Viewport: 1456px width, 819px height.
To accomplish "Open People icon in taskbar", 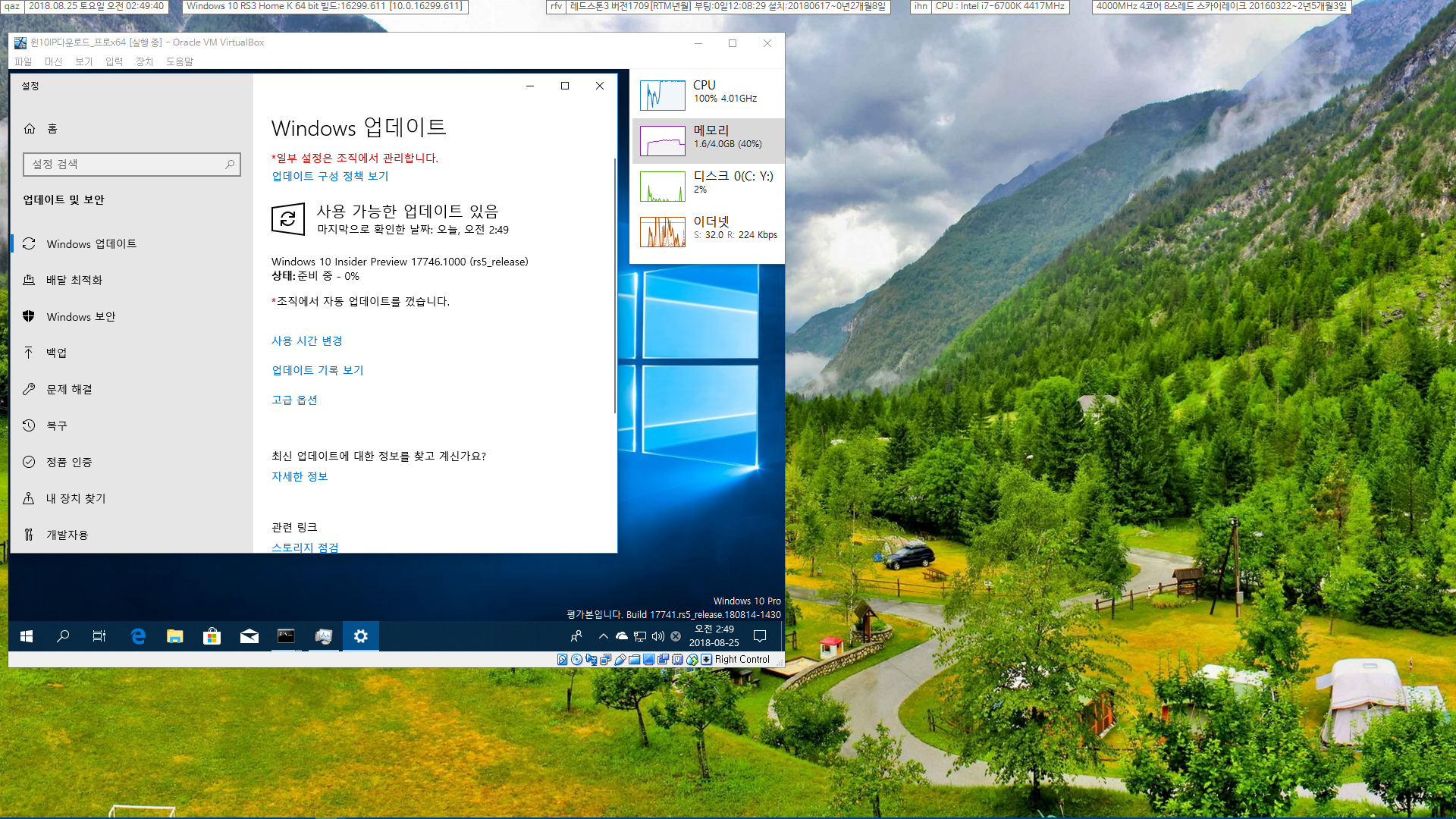I will (576, 636).
